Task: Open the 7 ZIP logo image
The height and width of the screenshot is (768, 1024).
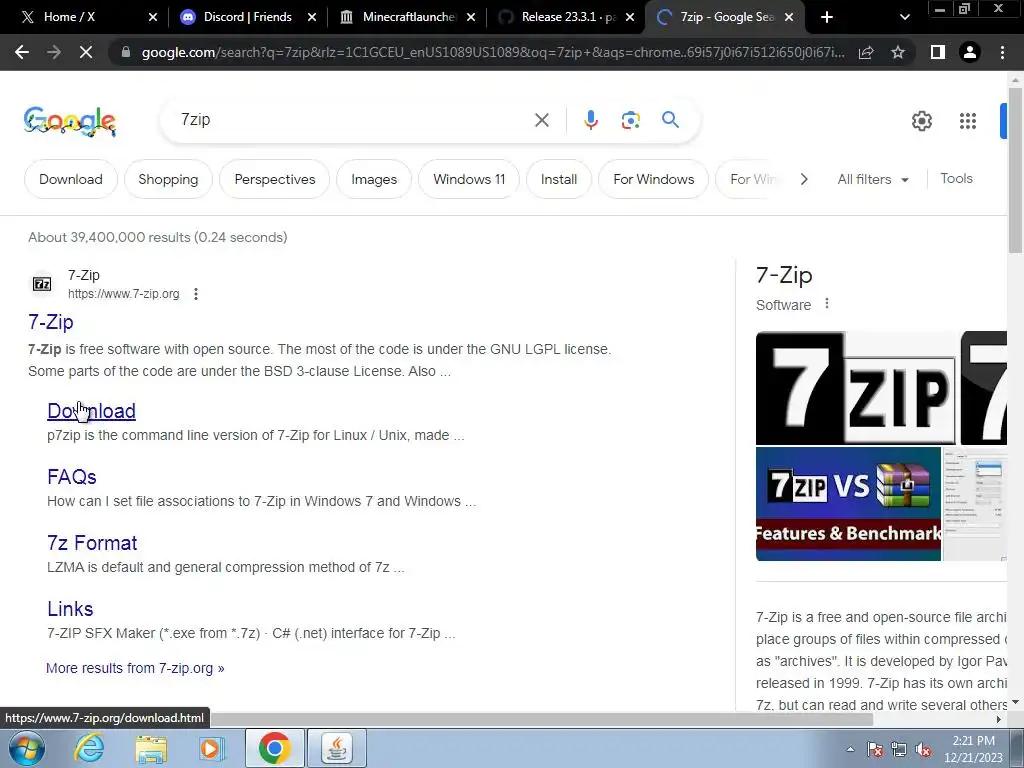Action: 856,388
